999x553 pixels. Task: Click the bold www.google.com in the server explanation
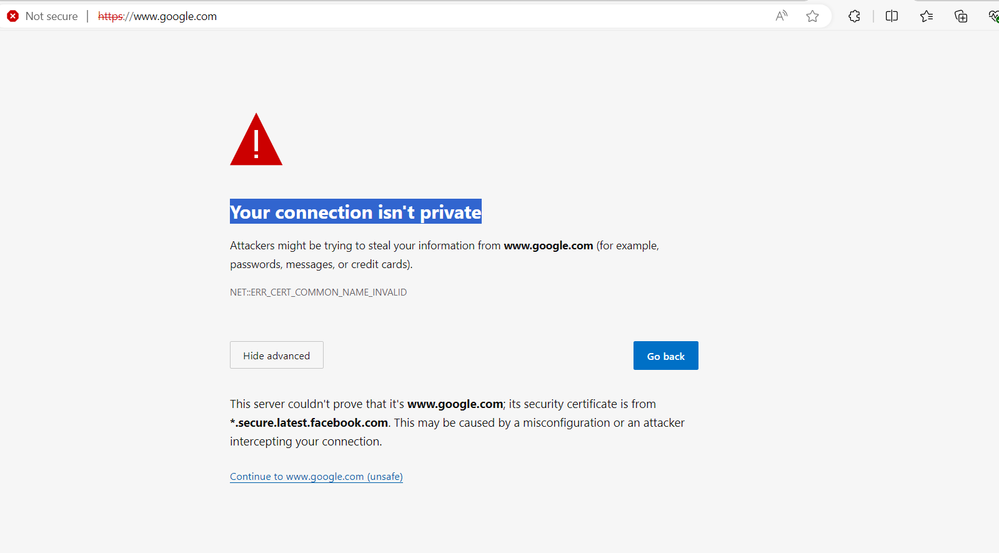(x=454, y=404)
